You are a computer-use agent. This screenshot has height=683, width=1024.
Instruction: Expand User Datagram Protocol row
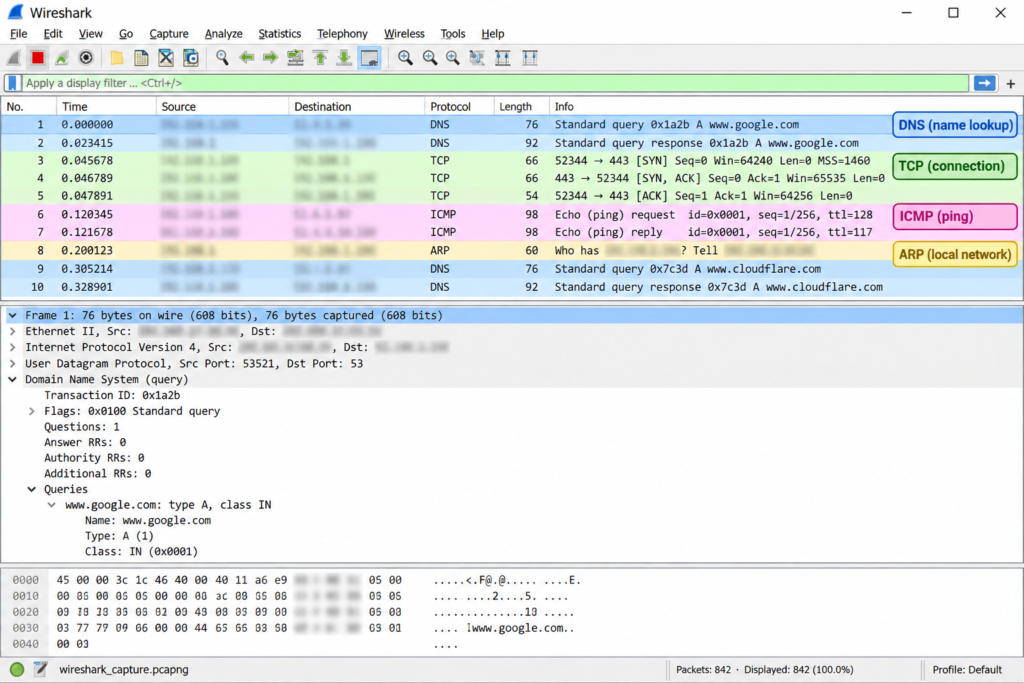tap(12, 364)
